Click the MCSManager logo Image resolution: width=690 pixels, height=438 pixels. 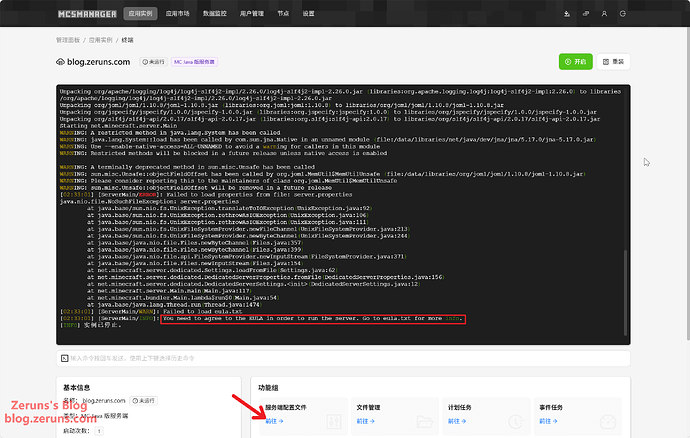(x=87, y=14)
